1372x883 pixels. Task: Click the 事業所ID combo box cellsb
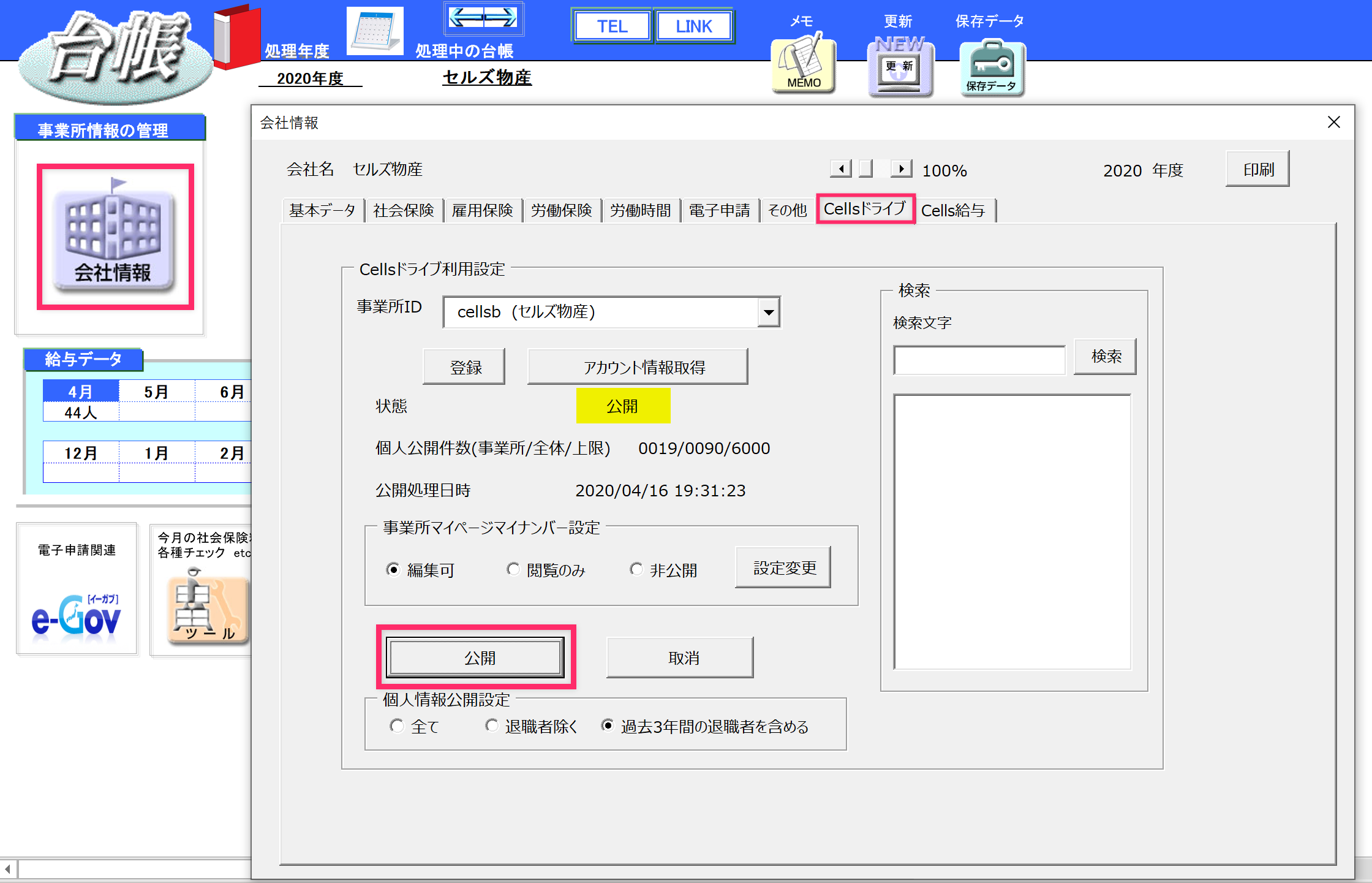pos(611,313)
